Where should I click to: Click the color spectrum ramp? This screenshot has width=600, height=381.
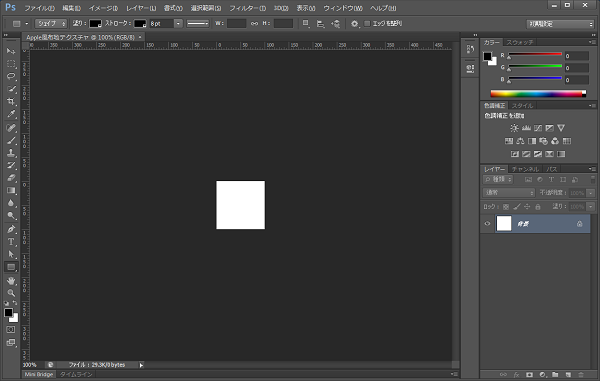pyautogui.click(x=538, y=94)
